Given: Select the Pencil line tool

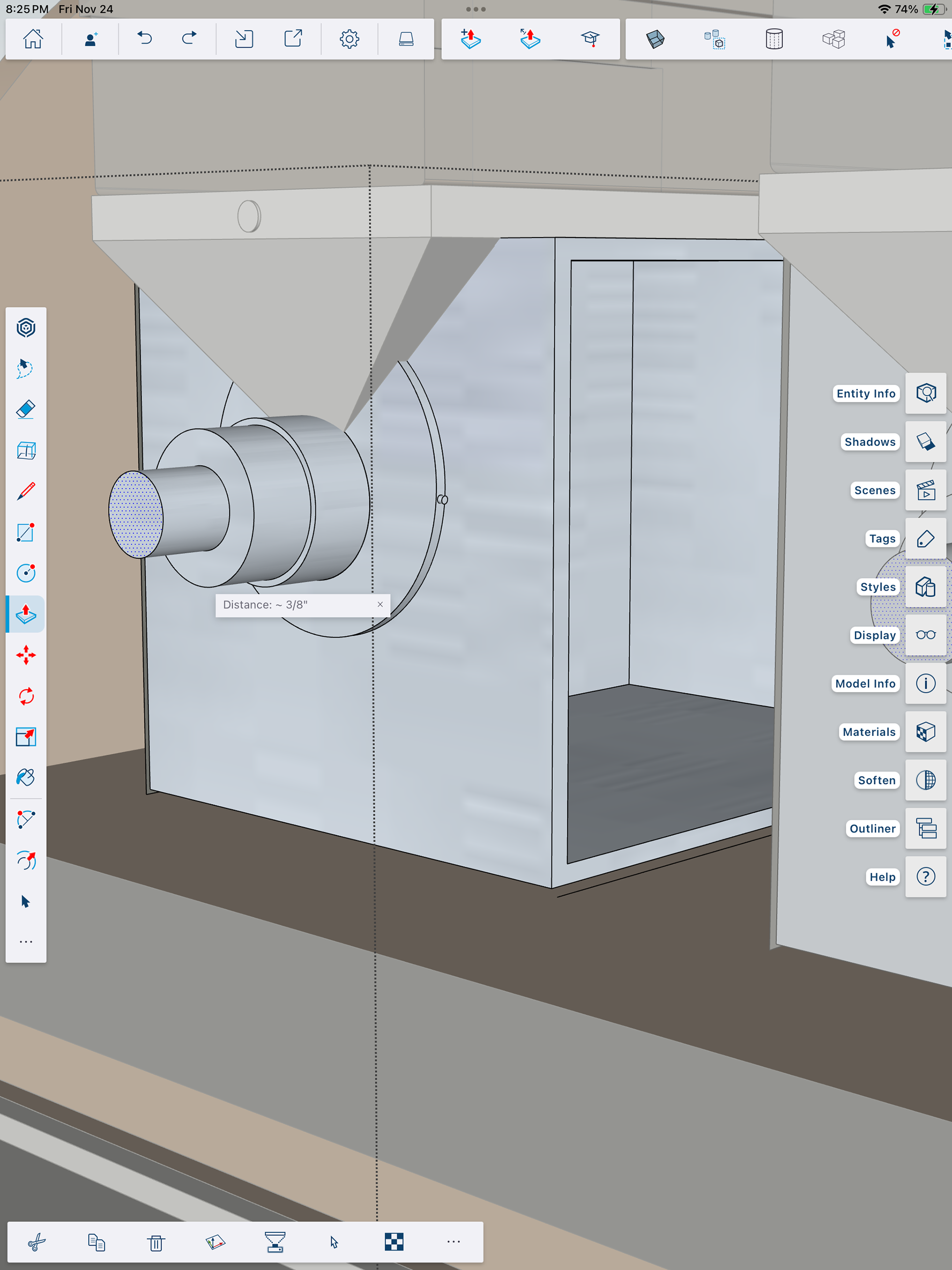Looking at the screenshot, I should coord(26,491).
